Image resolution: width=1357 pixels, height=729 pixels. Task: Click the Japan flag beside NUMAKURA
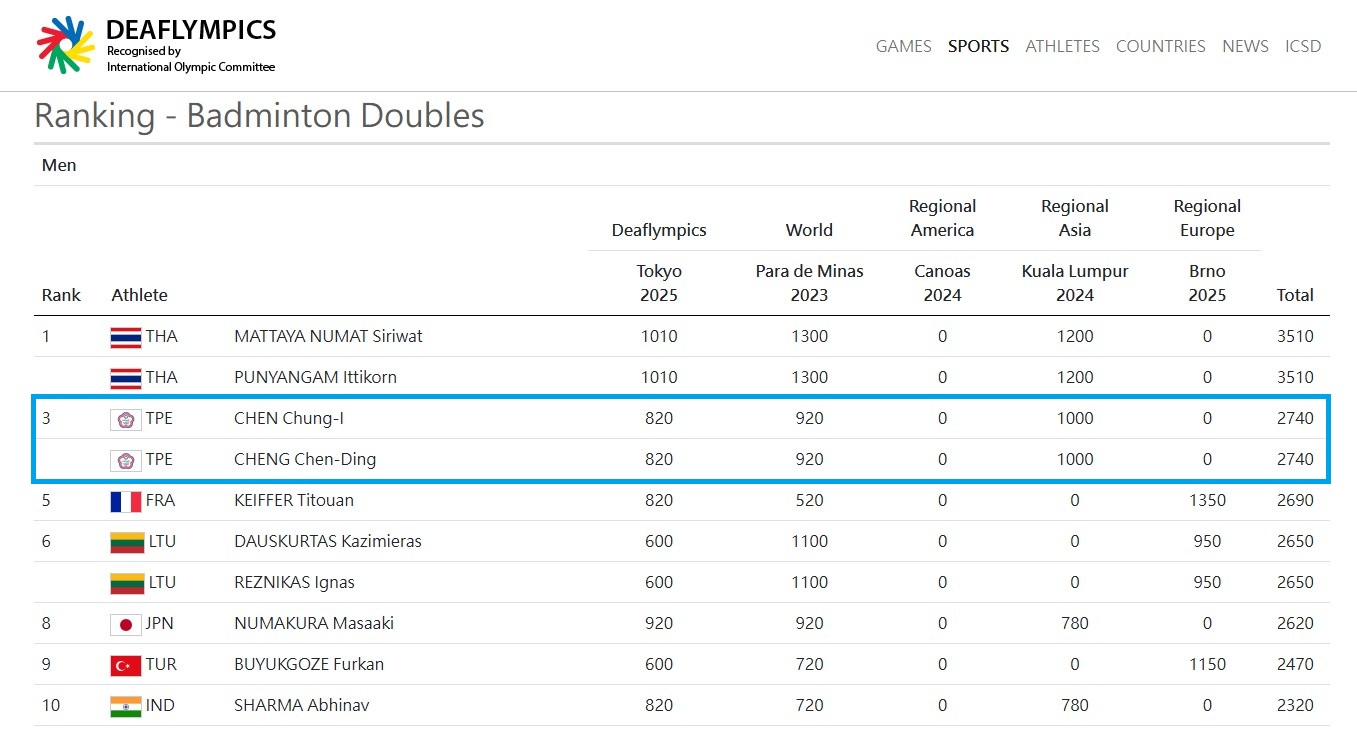[125, 624]
